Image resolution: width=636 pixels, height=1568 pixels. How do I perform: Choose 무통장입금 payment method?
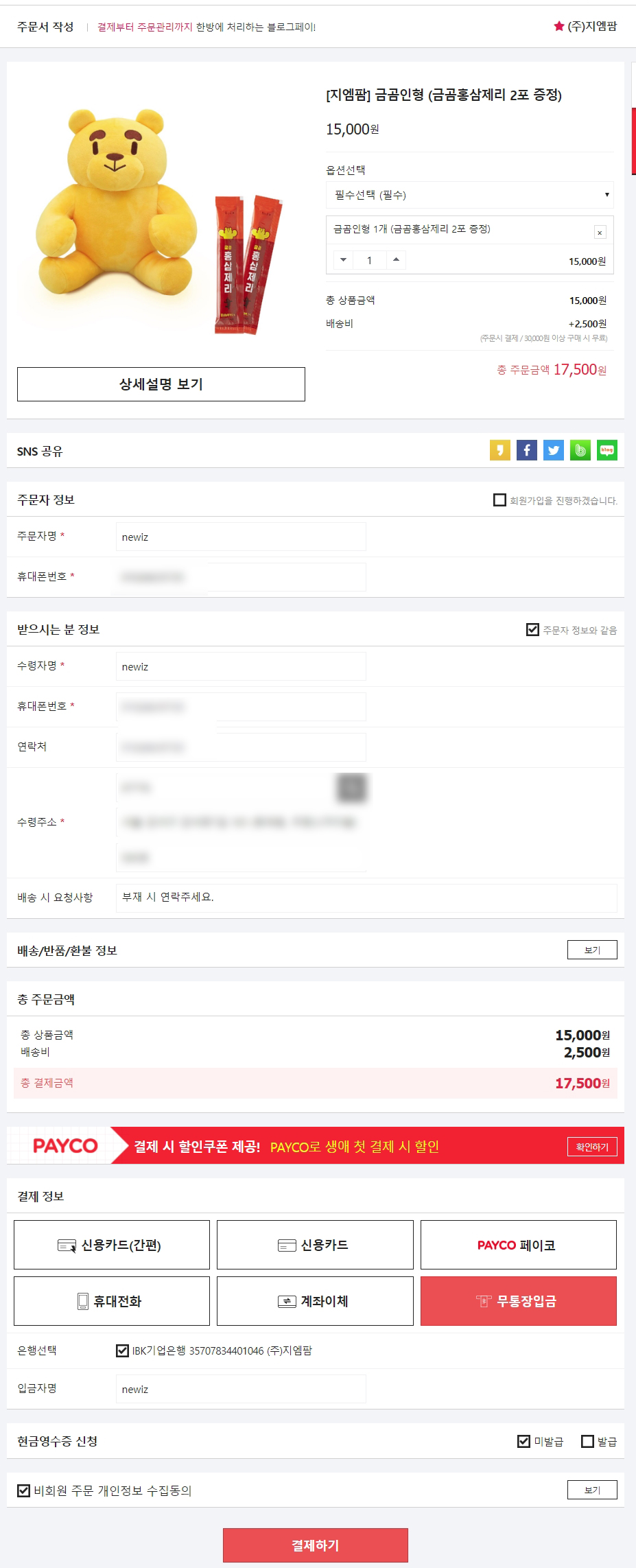click(519, 1300)
